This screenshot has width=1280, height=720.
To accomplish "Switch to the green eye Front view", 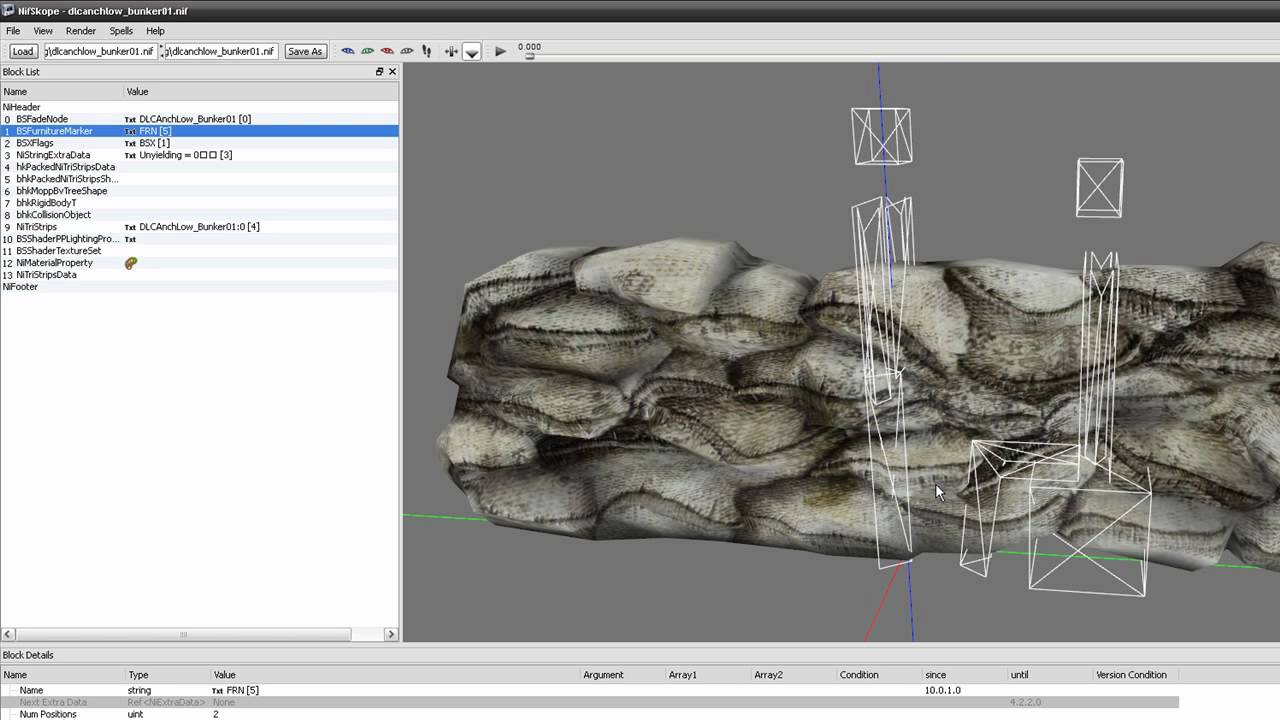I will tap(367, 51).
